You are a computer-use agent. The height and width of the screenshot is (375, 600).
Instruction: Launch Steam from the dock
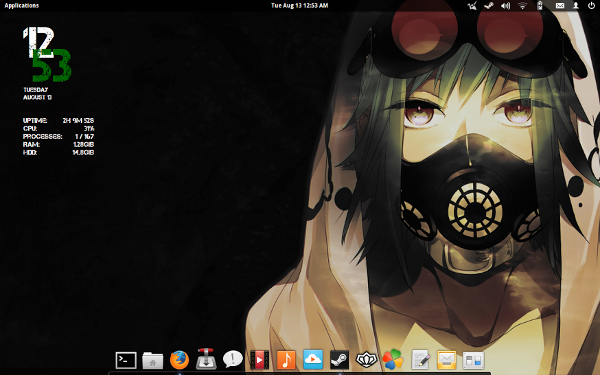tap(339, 360)
